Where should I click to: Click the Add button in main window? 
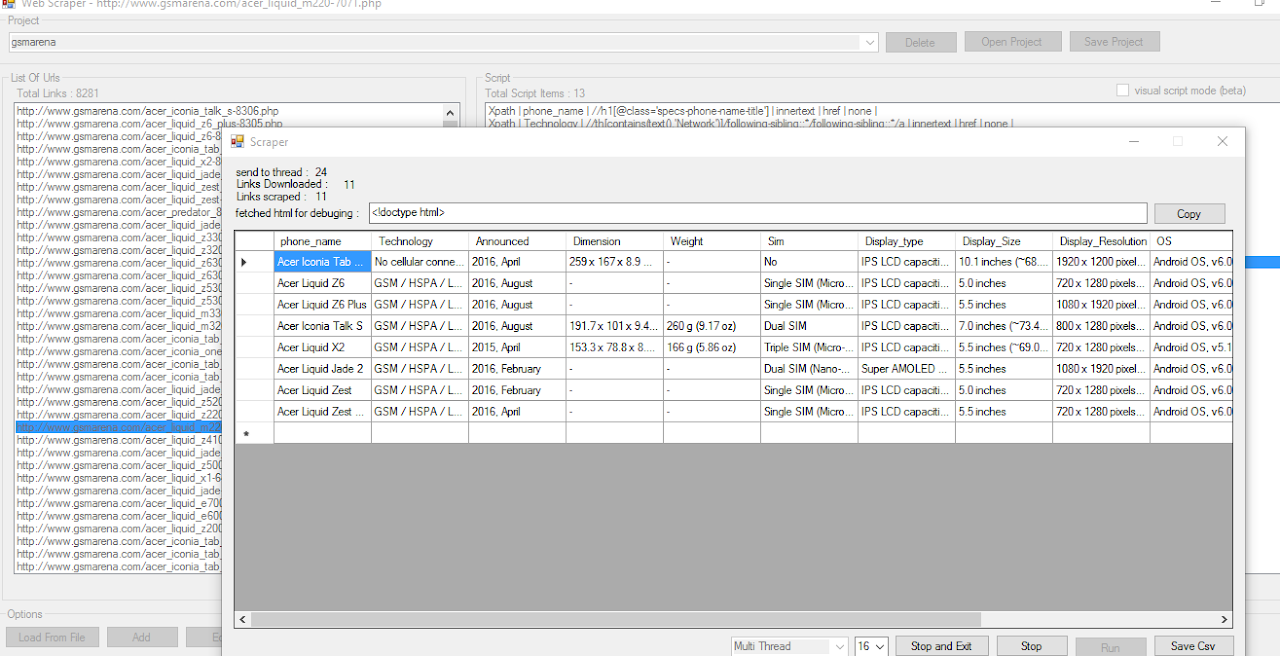point(142,637)
